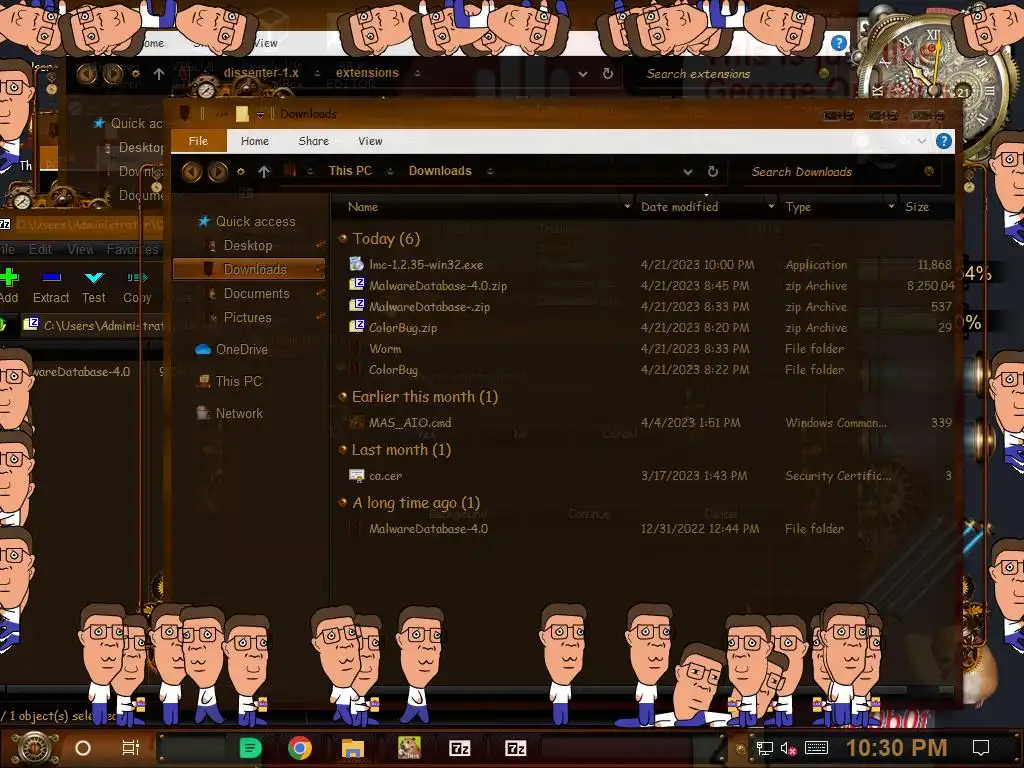Collapse the Last month (1) group
1024x768 pixels.
point(342,450)
